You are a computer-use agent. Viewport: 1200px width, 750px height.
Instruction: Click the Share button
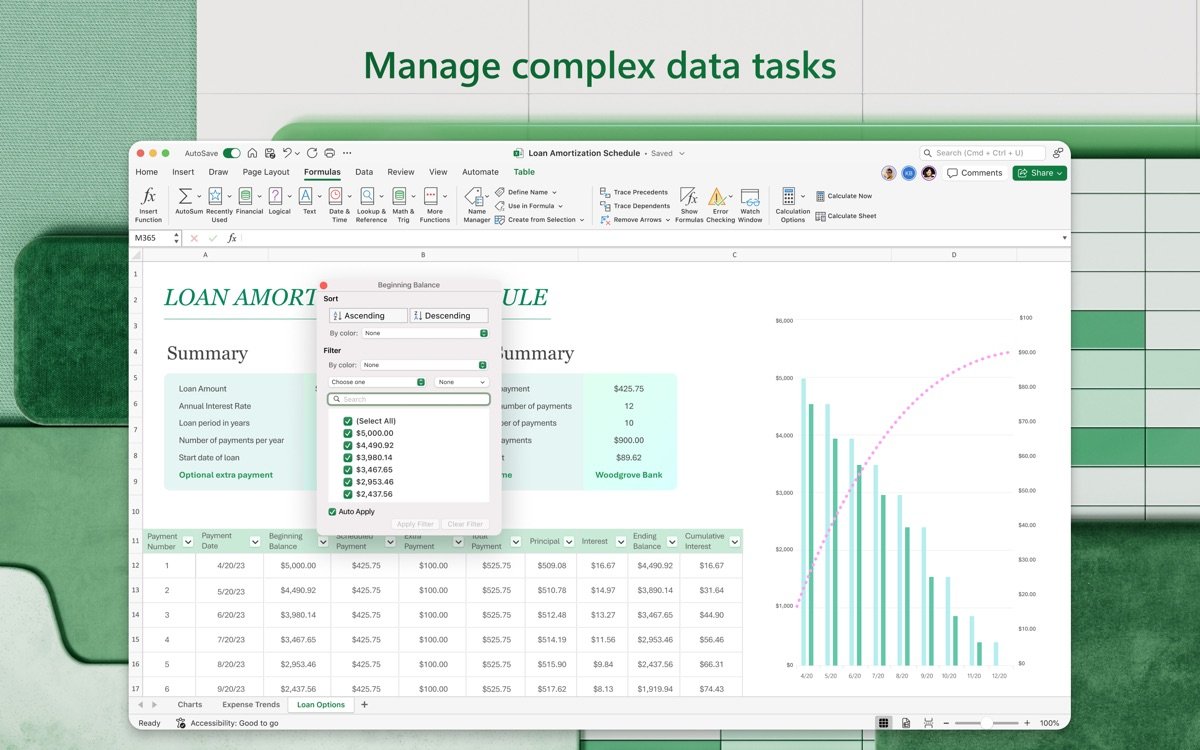point(1040,173)
